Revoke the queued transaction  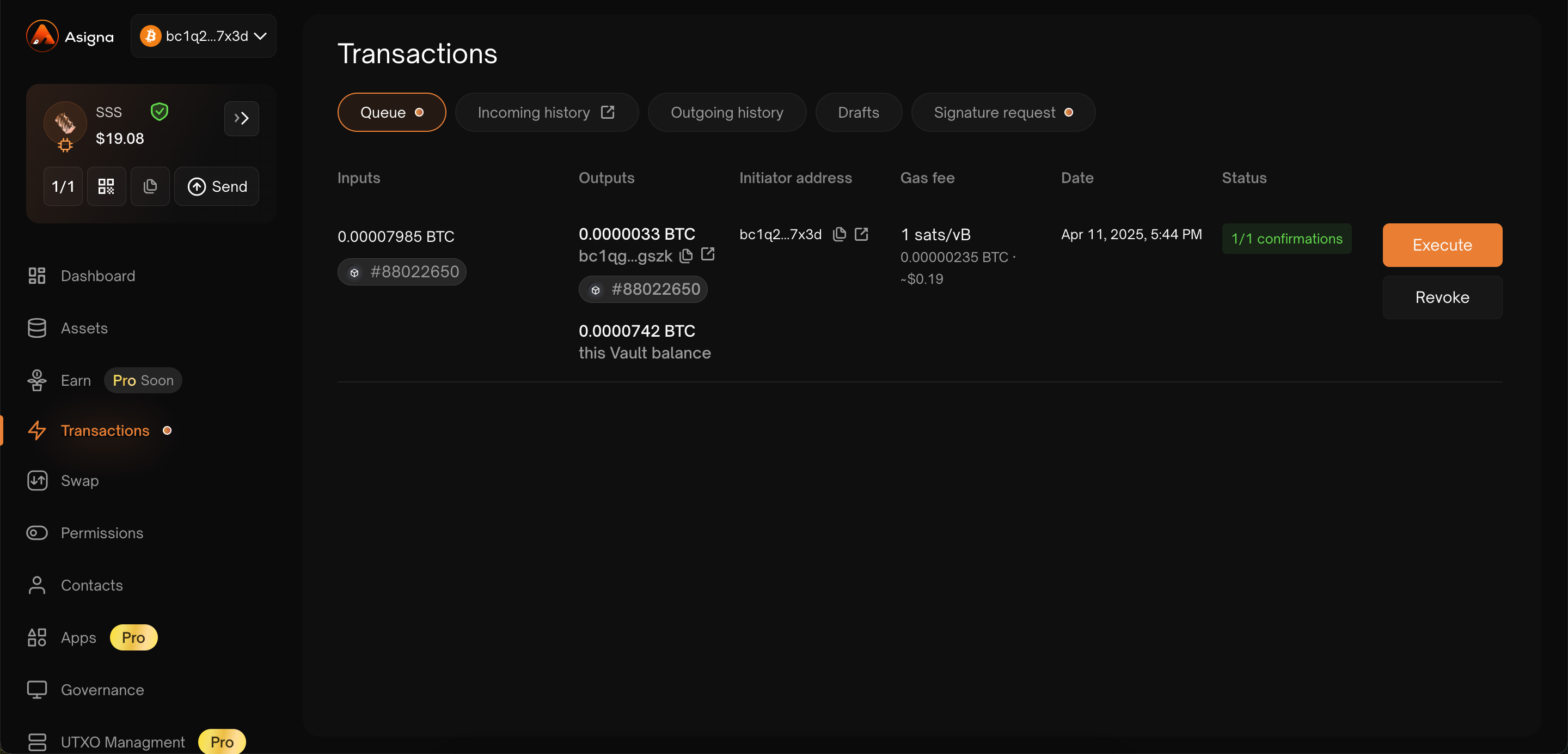coord(1441,297)
